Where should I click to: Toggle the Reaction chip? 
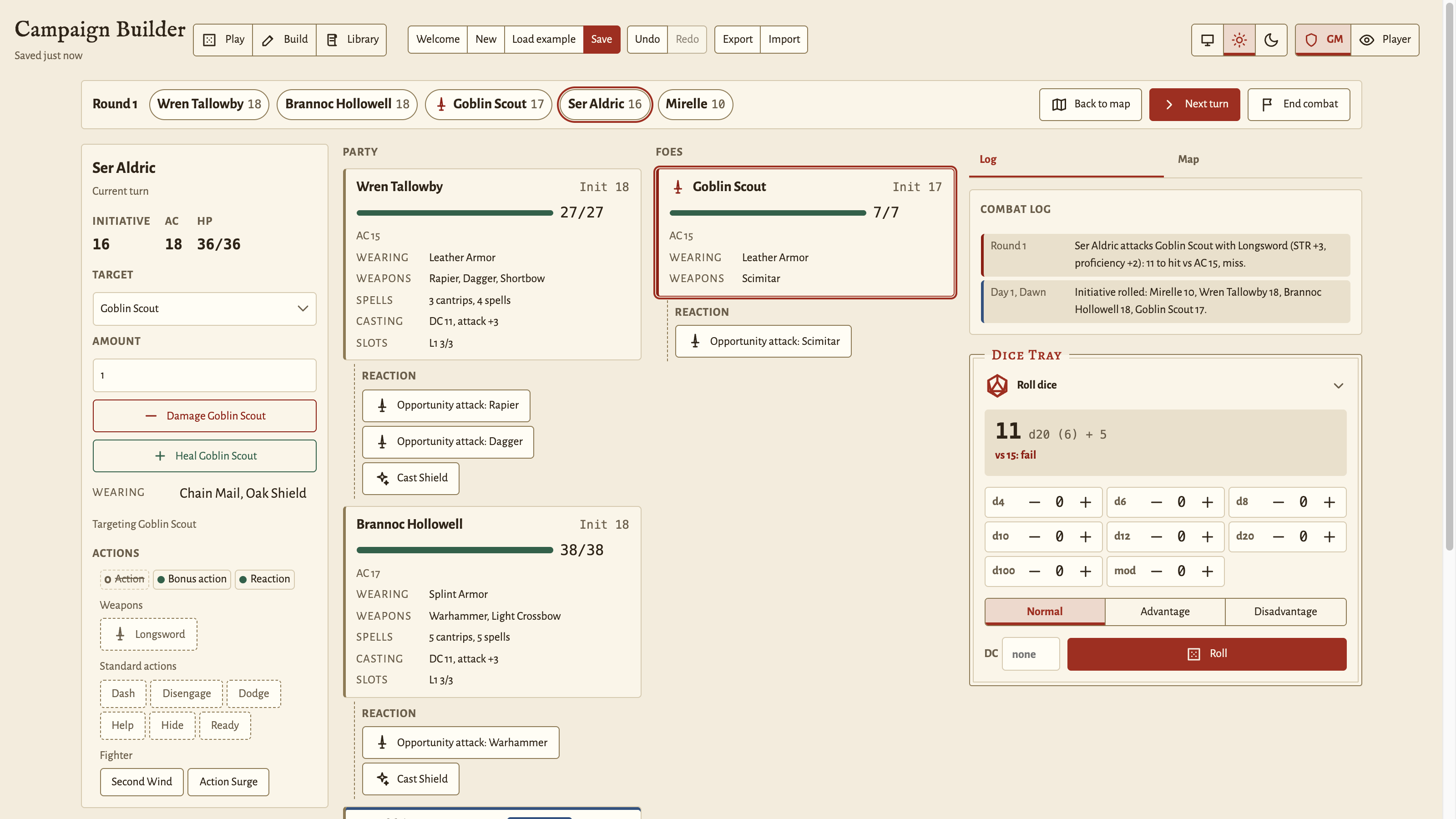point(264,579)
